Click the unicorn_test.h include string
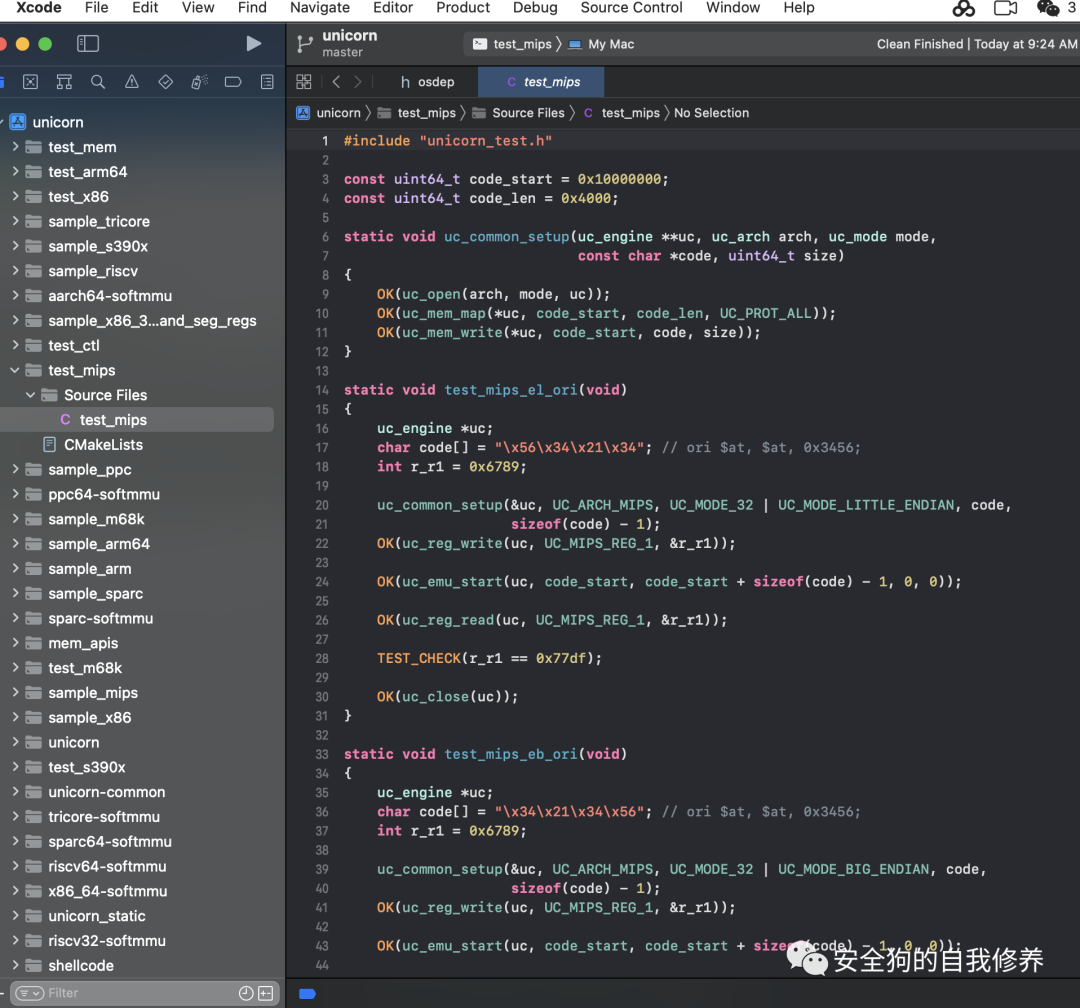The width and height of the screenshot is (1080, 1008). click(486, 141)
